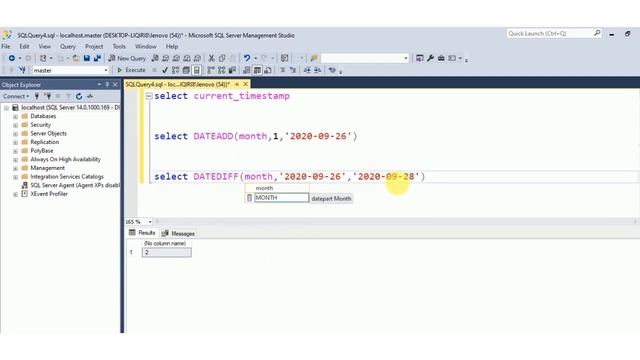Click the Parse checkmark icon
Viewport: 640px width, 360px height.
[x=164, y=70]
